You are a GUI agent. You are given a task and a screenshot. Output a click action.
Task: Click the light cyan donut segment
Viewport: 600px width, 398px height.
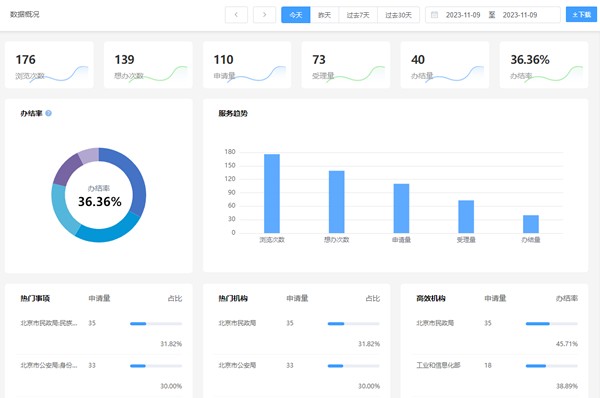point(62,210)
